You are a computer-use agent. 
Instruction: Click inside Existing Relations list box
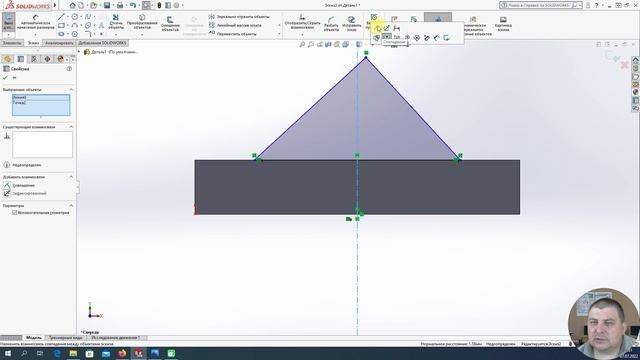(x=42, y=144)
